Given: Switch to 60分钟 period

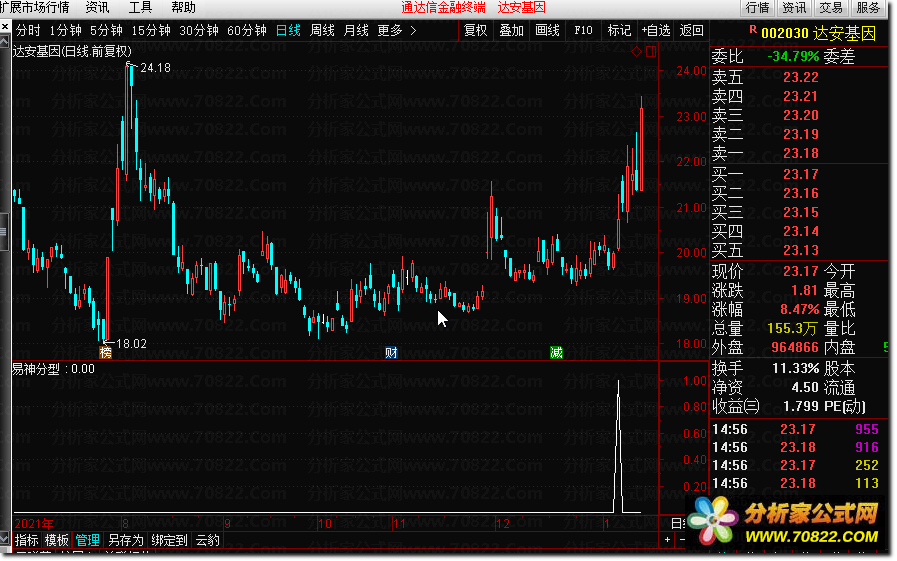Looking at the screenshot, I should 247,30.
